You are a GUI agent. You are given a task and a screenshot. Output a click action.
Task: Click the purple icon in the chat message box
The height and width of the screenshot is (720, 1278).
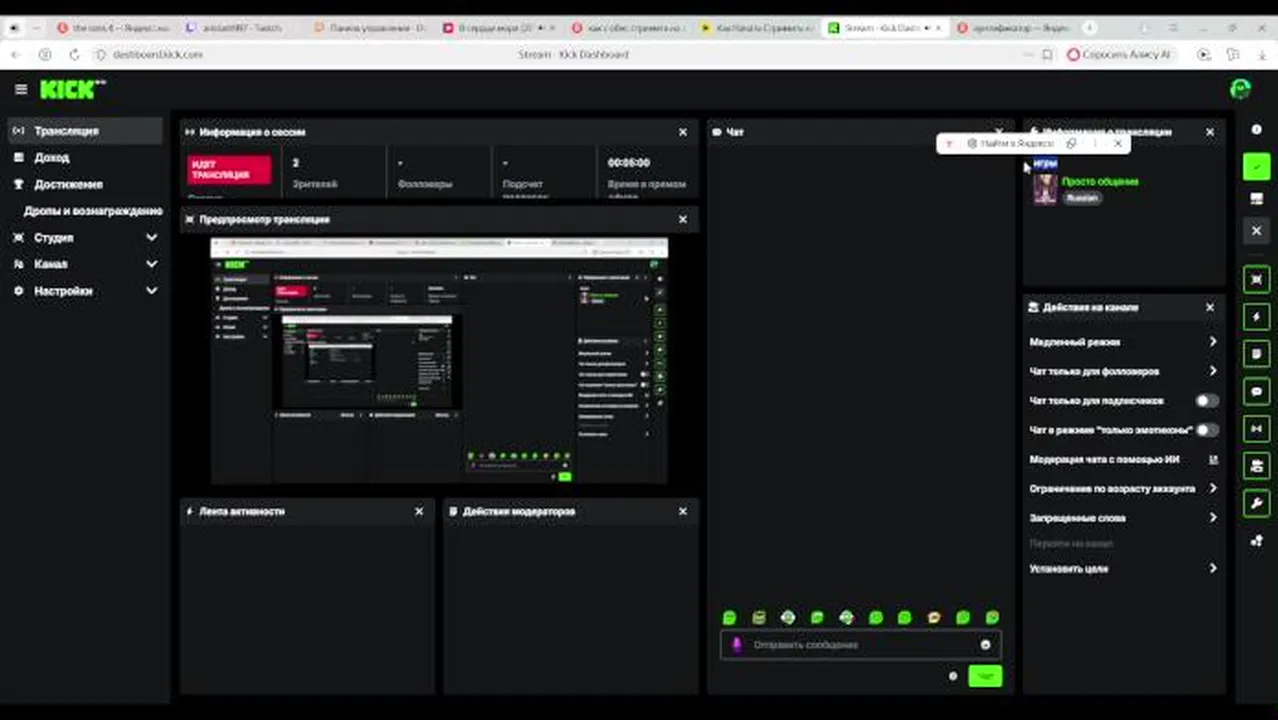pos(737,645)
